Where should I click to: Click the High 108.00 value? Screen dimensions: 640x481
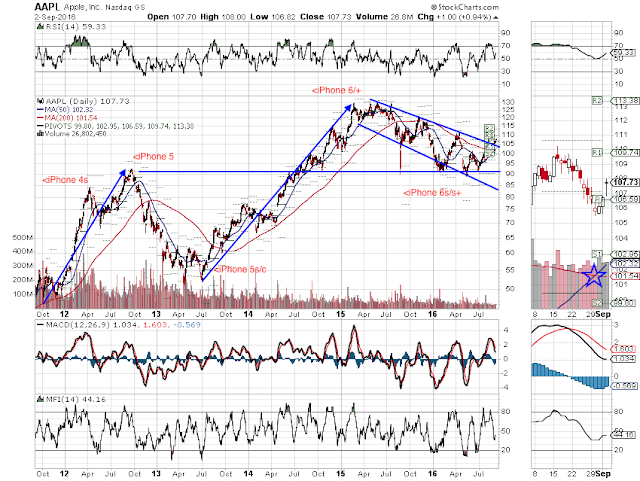tap(223, 17)
